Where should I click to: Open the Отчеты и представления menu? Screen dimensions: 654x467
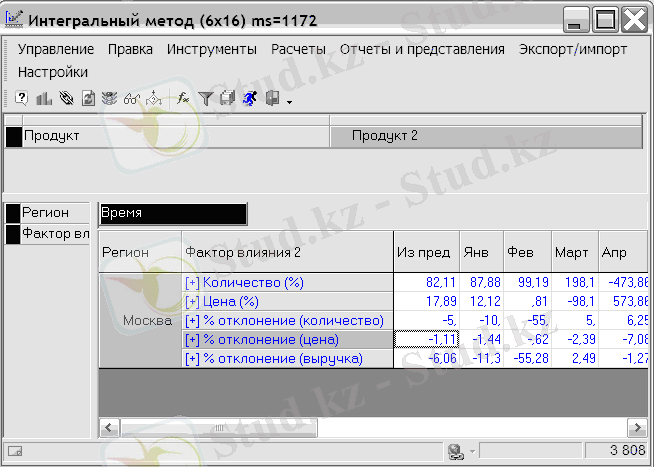[422, 49]
